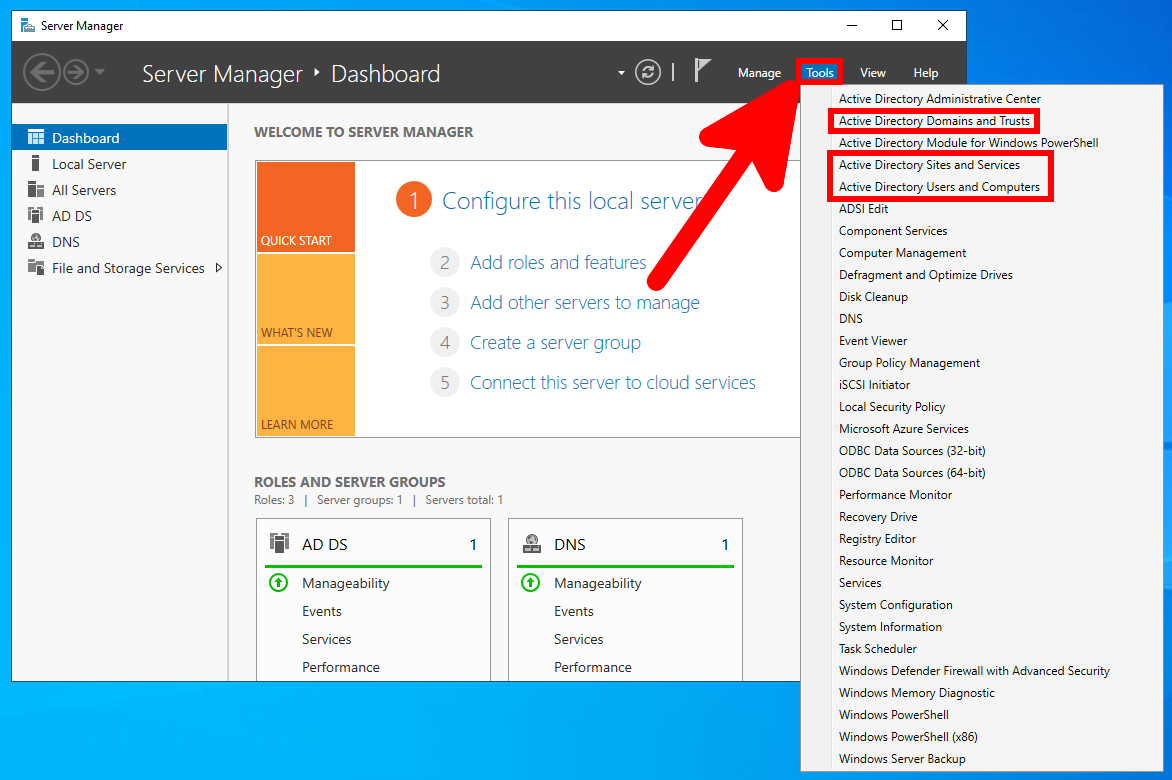Click the AD DS role tile icon
The image size is (1172, 780).
pos(280,544)
